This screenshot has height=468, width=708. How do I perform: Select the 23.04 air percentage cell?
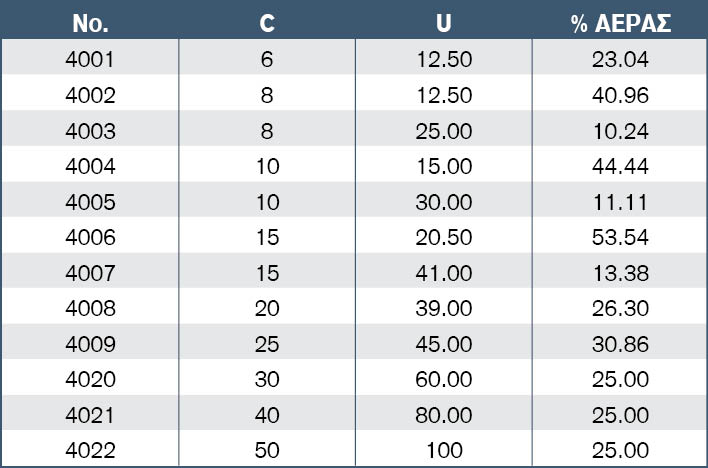pos(620,59)
